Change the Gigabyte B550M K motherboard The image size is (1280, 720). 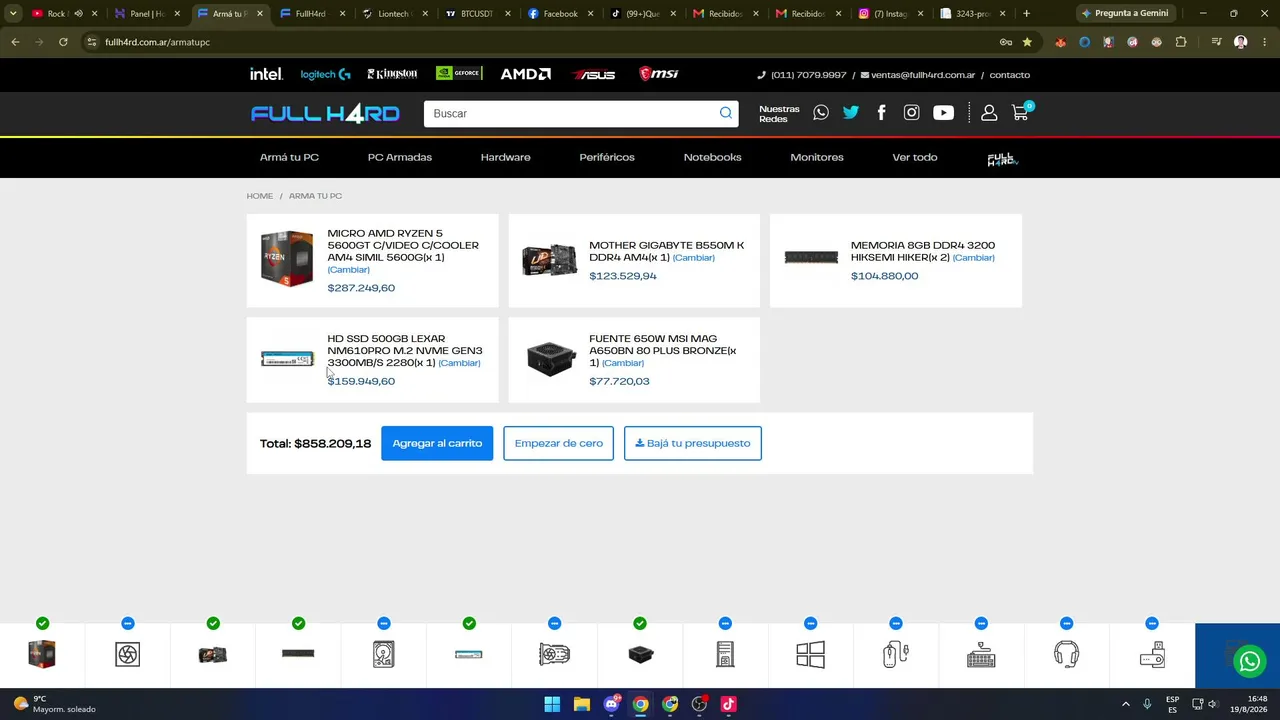point(693,258)
